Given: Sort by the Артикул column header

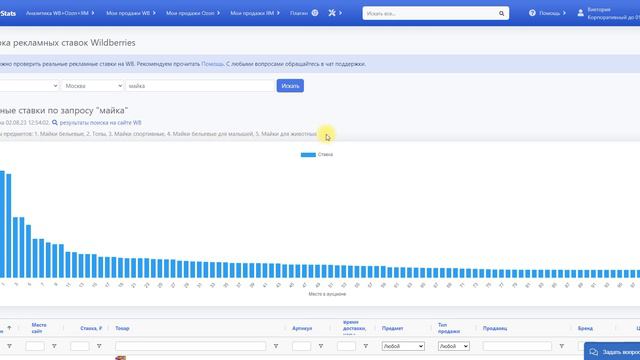Looking at the screenshot, I should 302,328.
